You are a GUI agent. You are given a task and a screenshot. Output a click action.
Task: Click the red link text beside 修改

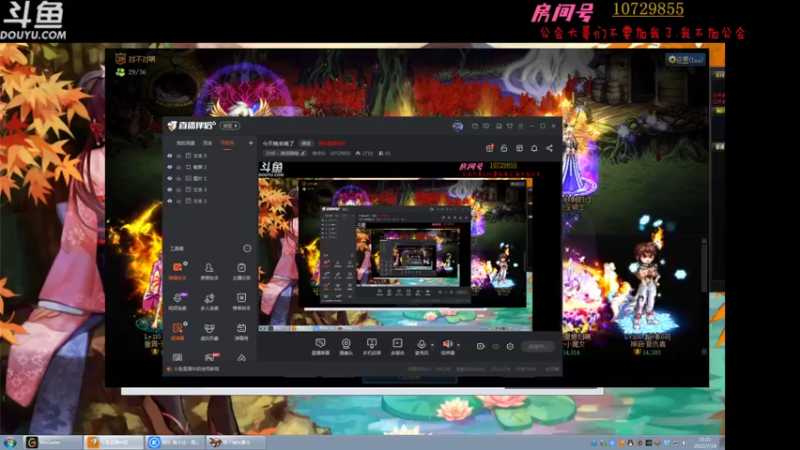(x=332, y=143)
